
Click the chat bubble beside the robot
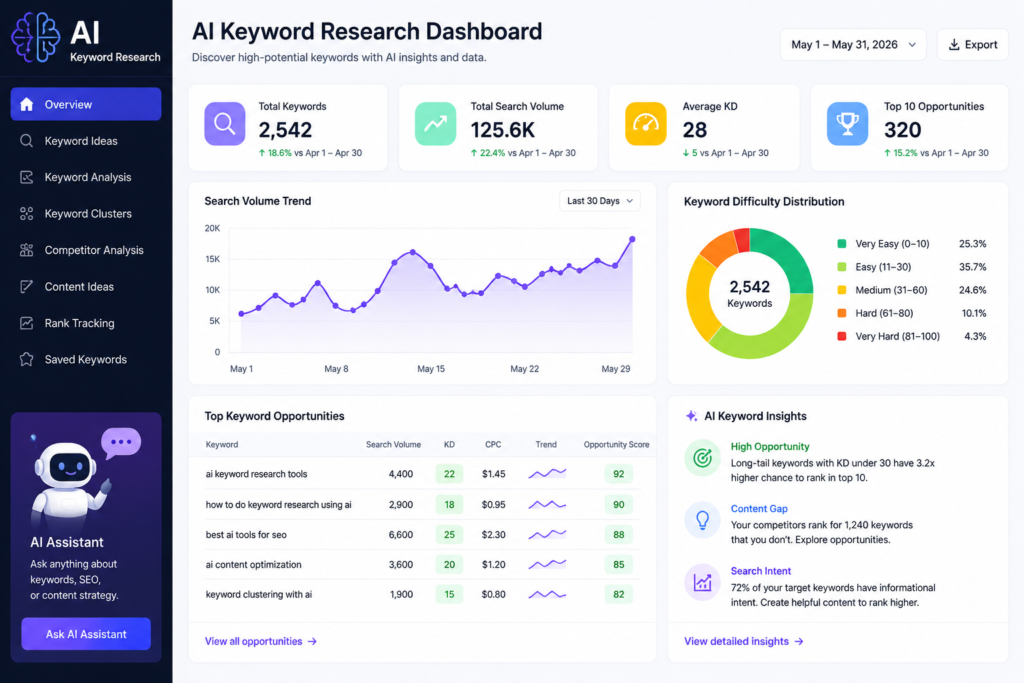click(x=121, y=443)
